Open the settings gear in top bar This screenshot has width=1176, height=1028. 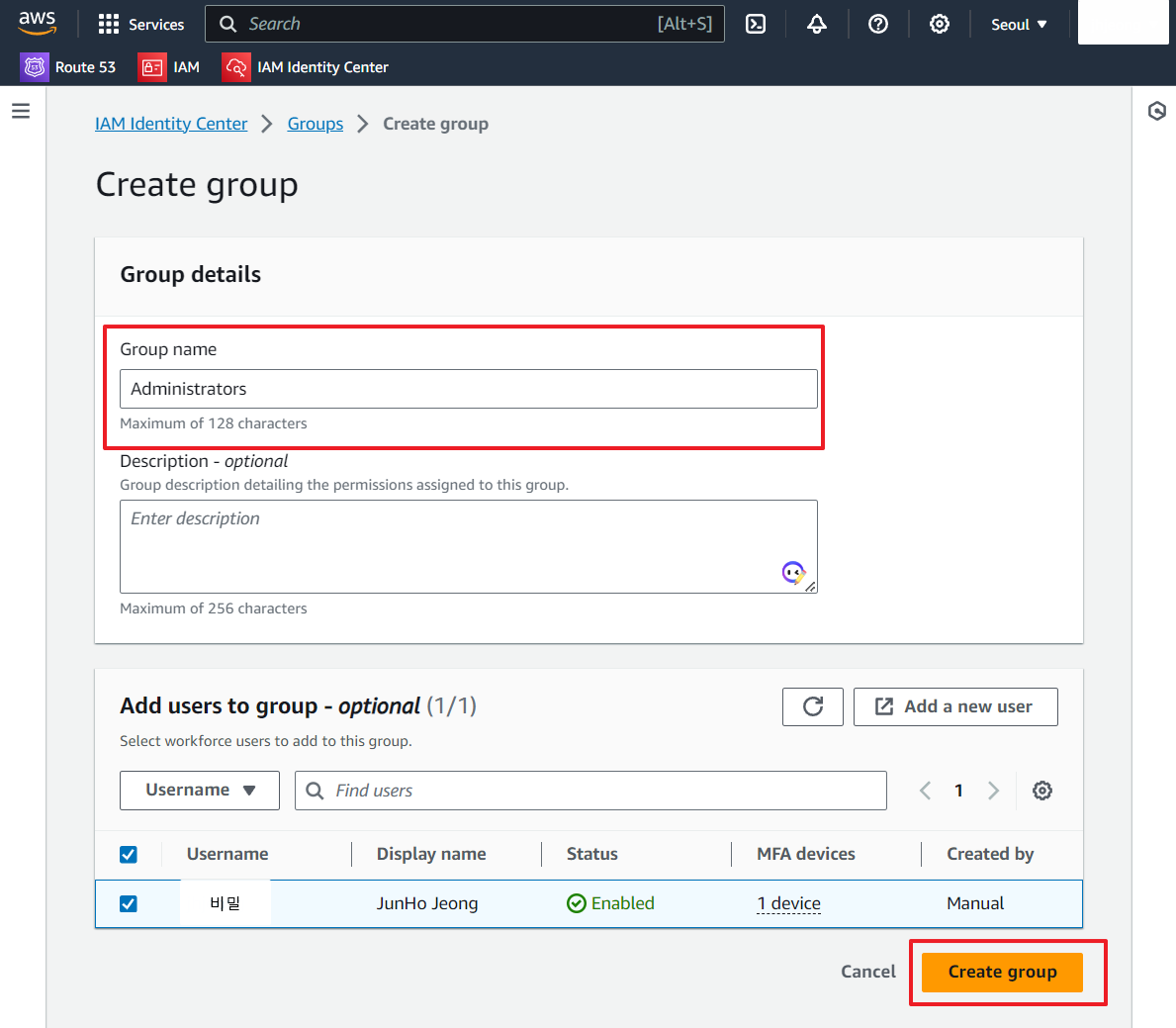939,24
